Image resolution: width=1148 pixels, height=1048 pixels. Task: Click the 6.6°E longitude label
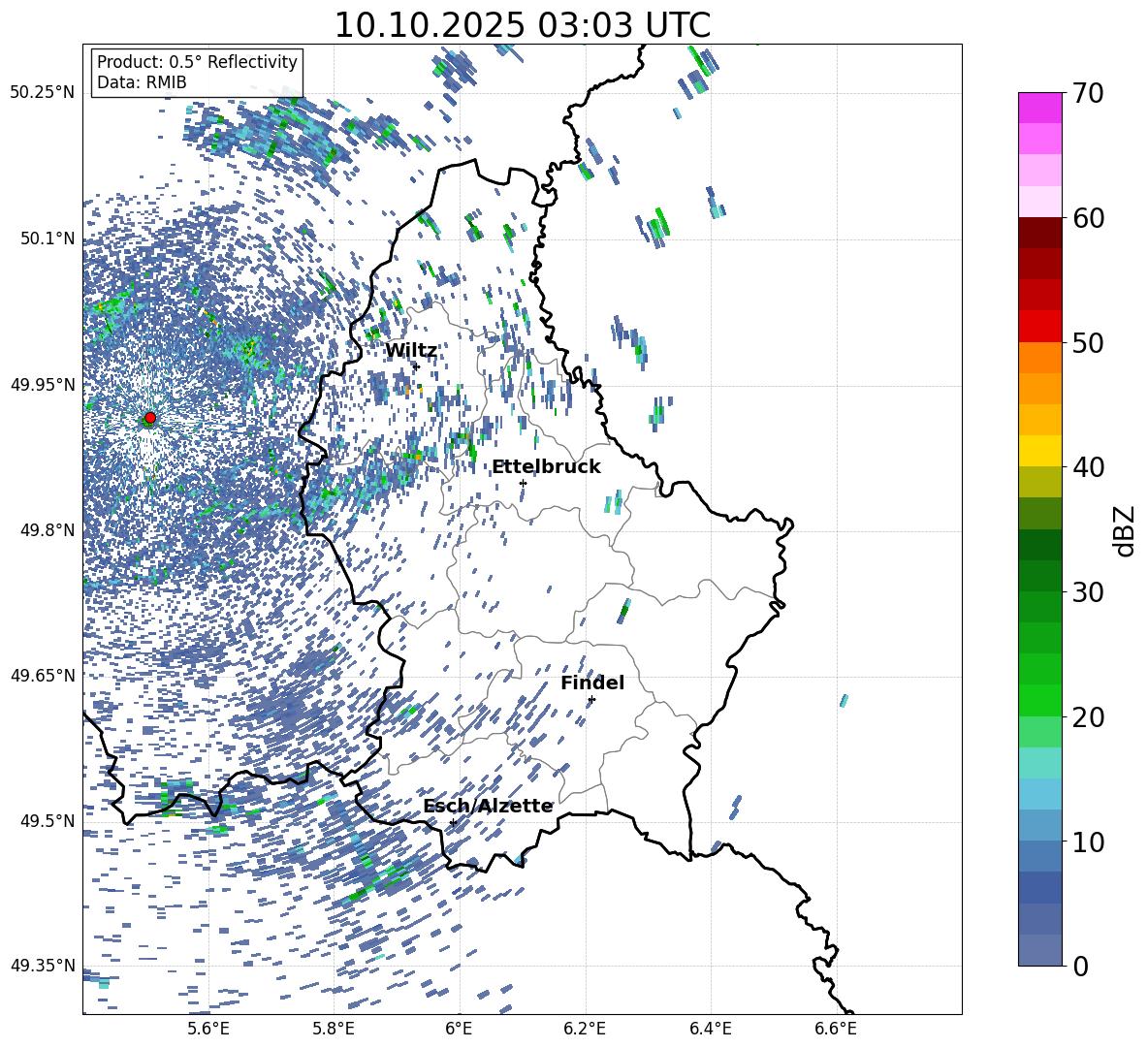pyautogui.click(x=836, y=1029)
